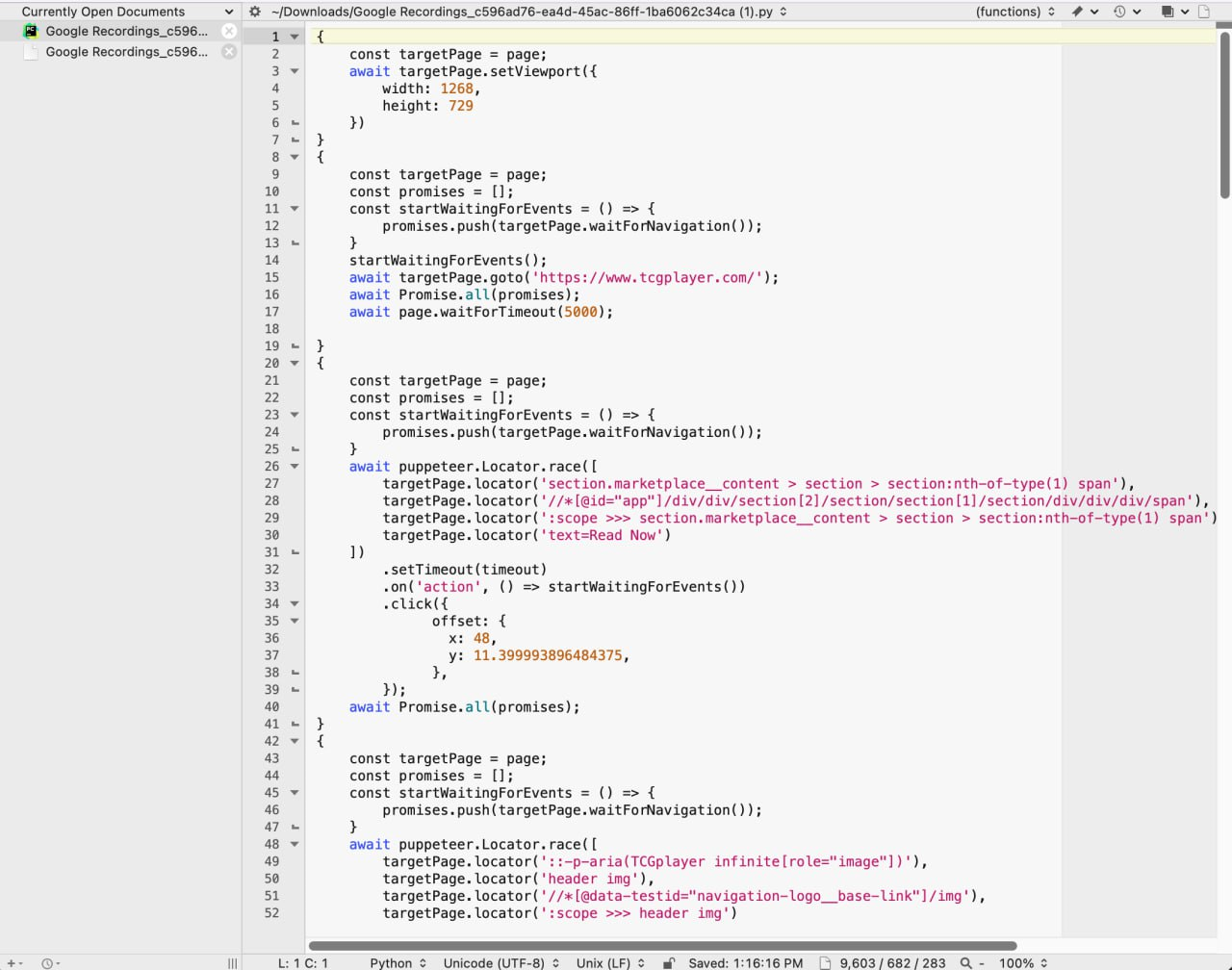The width and height of the screenshot is (1232, 970).
Task: Collapse the fold triangle at line 11
Action: [295, 209]
